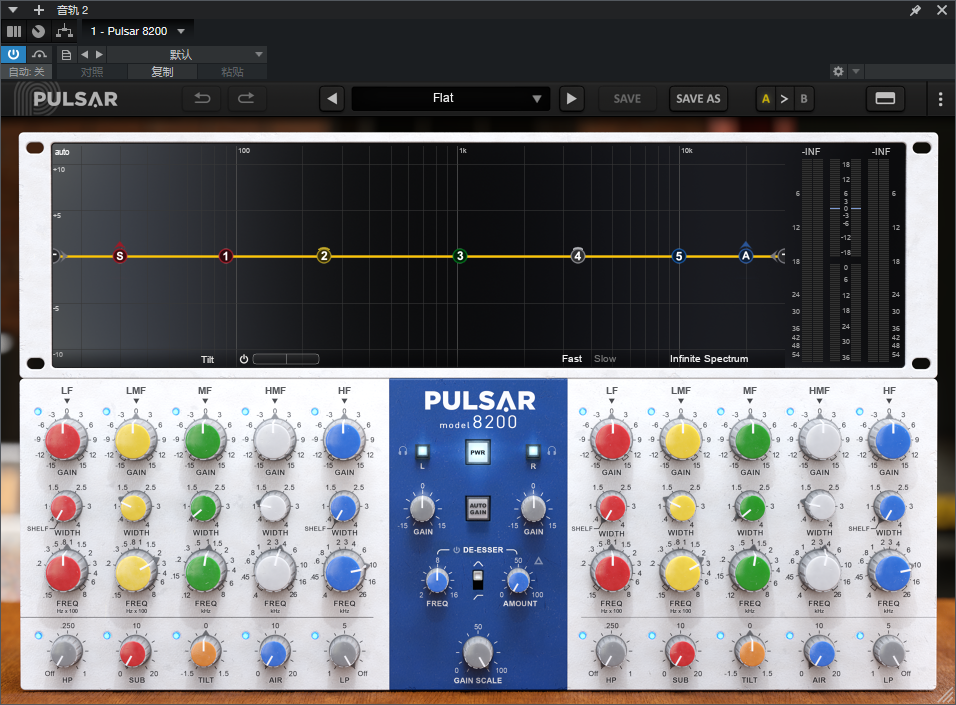This screenshot has height=705, width=956.
Task: Click the left channel headphone solo icon
Action: pos(402,451)
